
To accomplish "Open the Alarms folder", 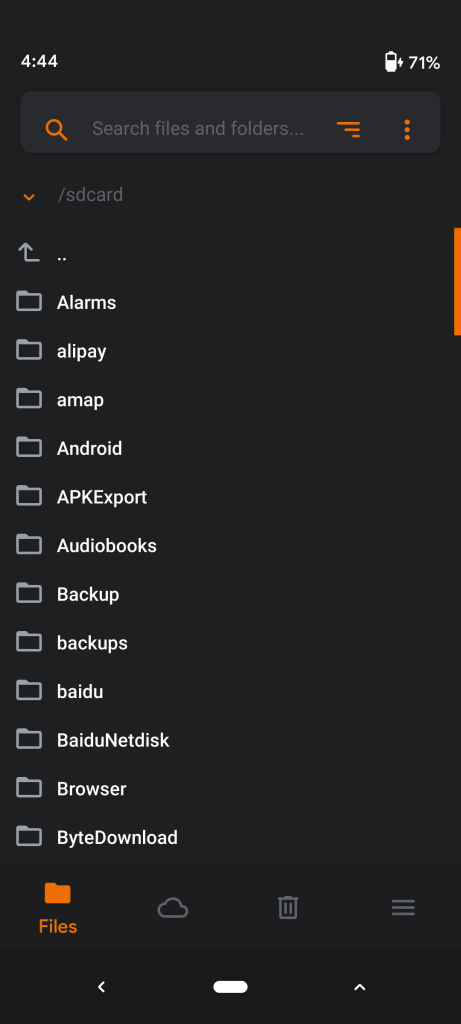I will (x=230, y=302).
